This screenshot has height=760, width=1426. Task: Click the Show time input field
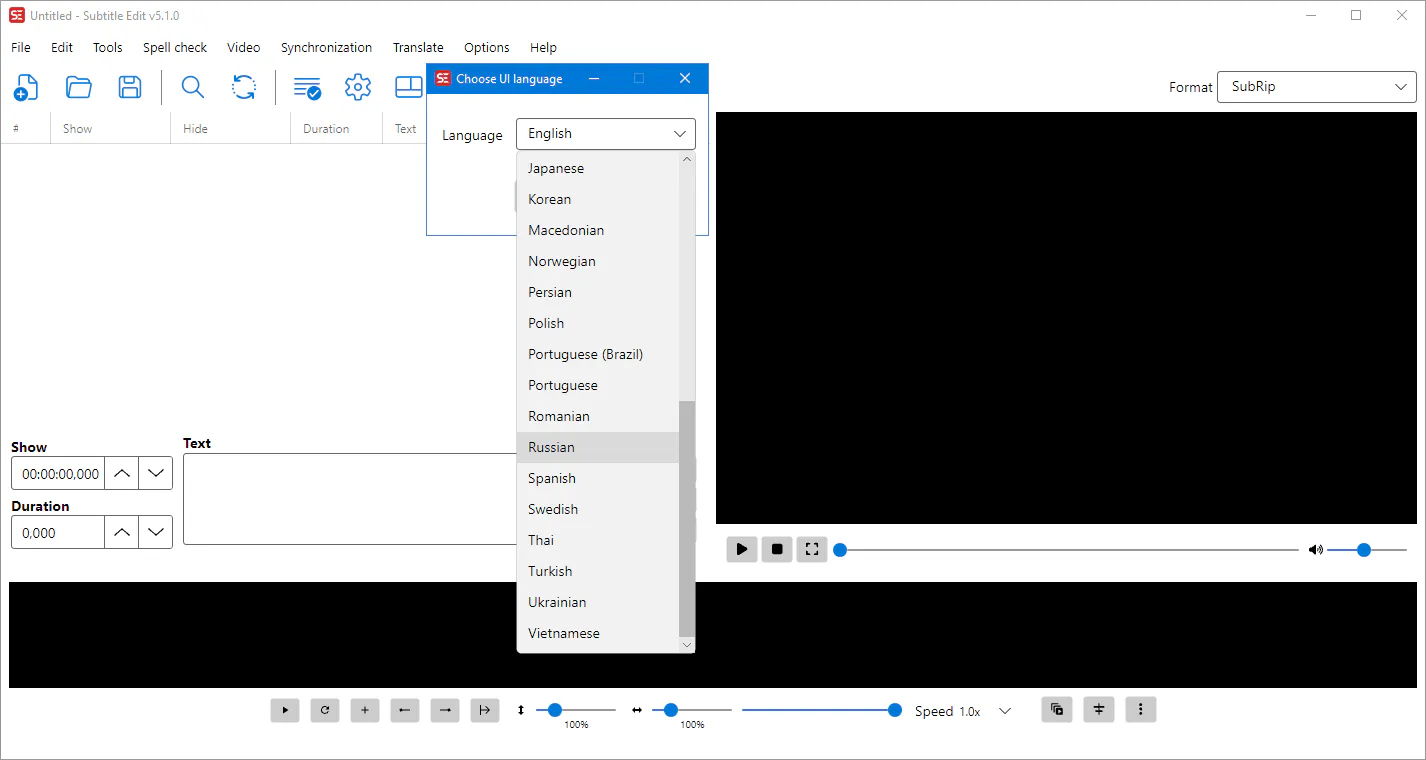(x=58, y=474)
